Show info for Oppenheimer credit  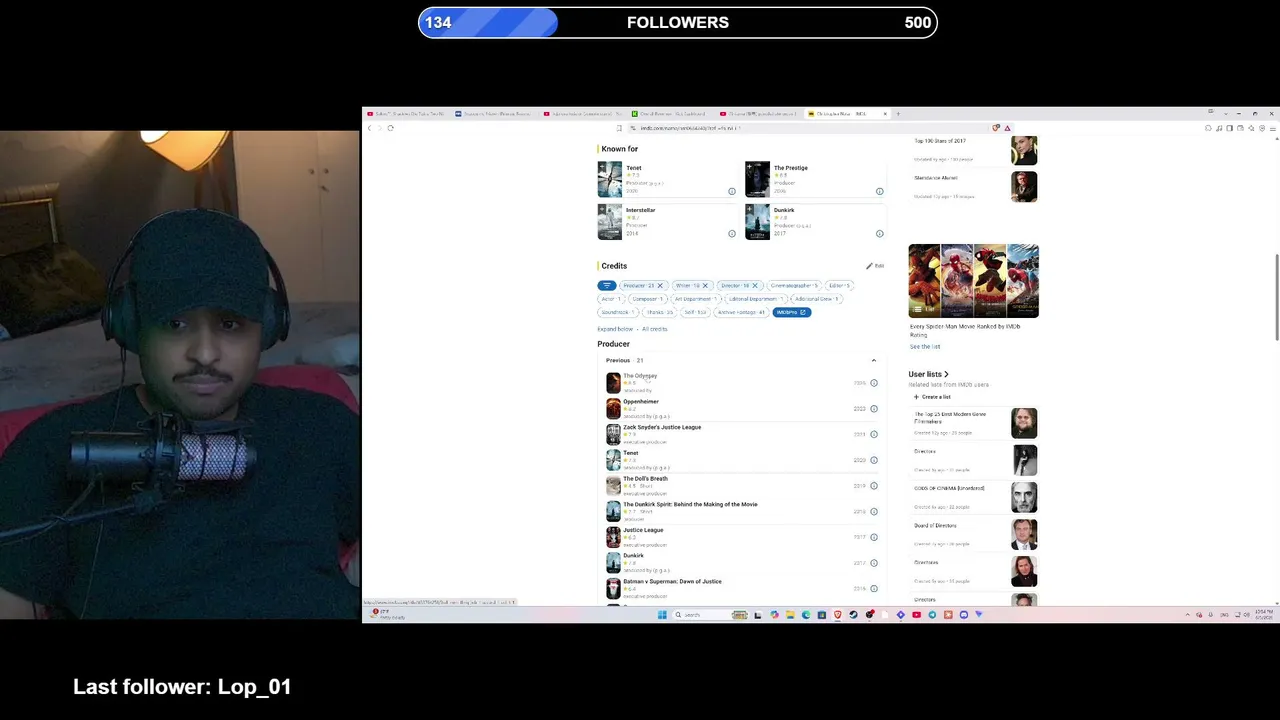(x=874, y=409)
